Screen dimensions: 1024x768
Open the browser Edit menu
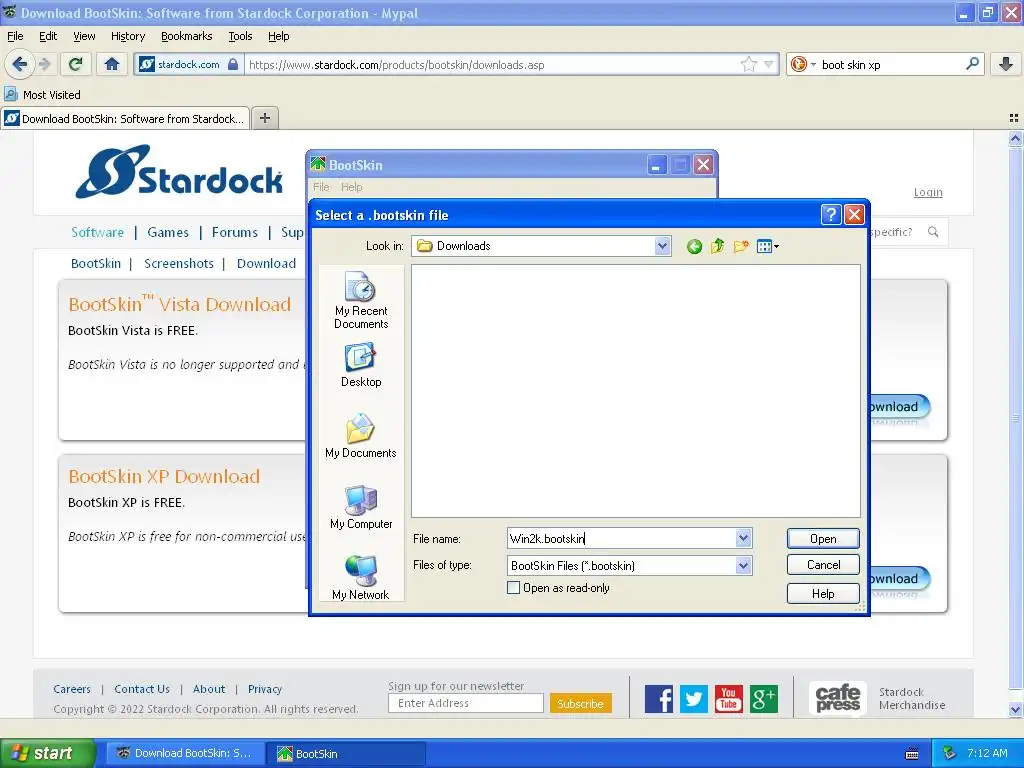tap(48, 36)
